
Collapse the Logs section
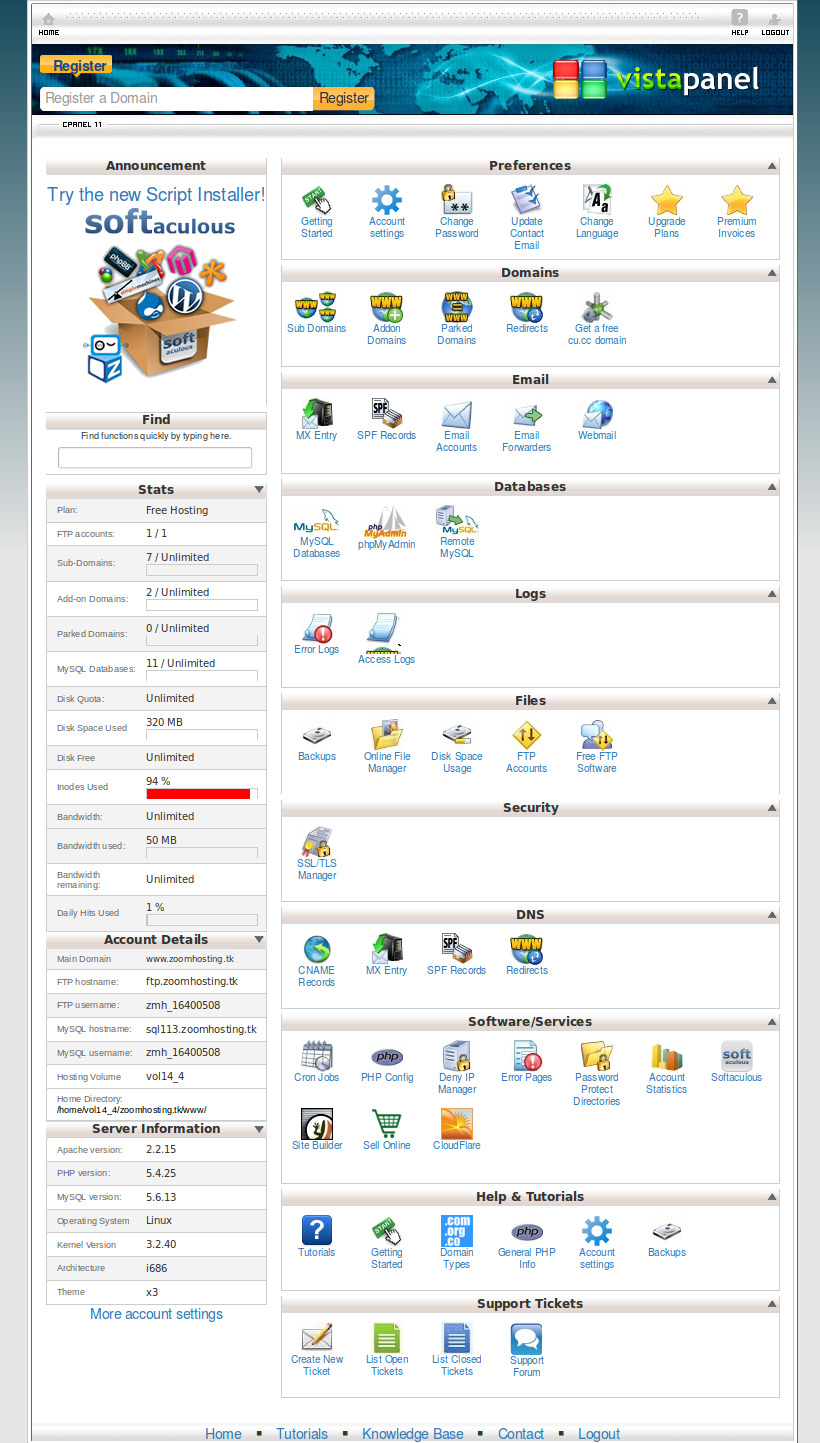[x=772, y=594]
